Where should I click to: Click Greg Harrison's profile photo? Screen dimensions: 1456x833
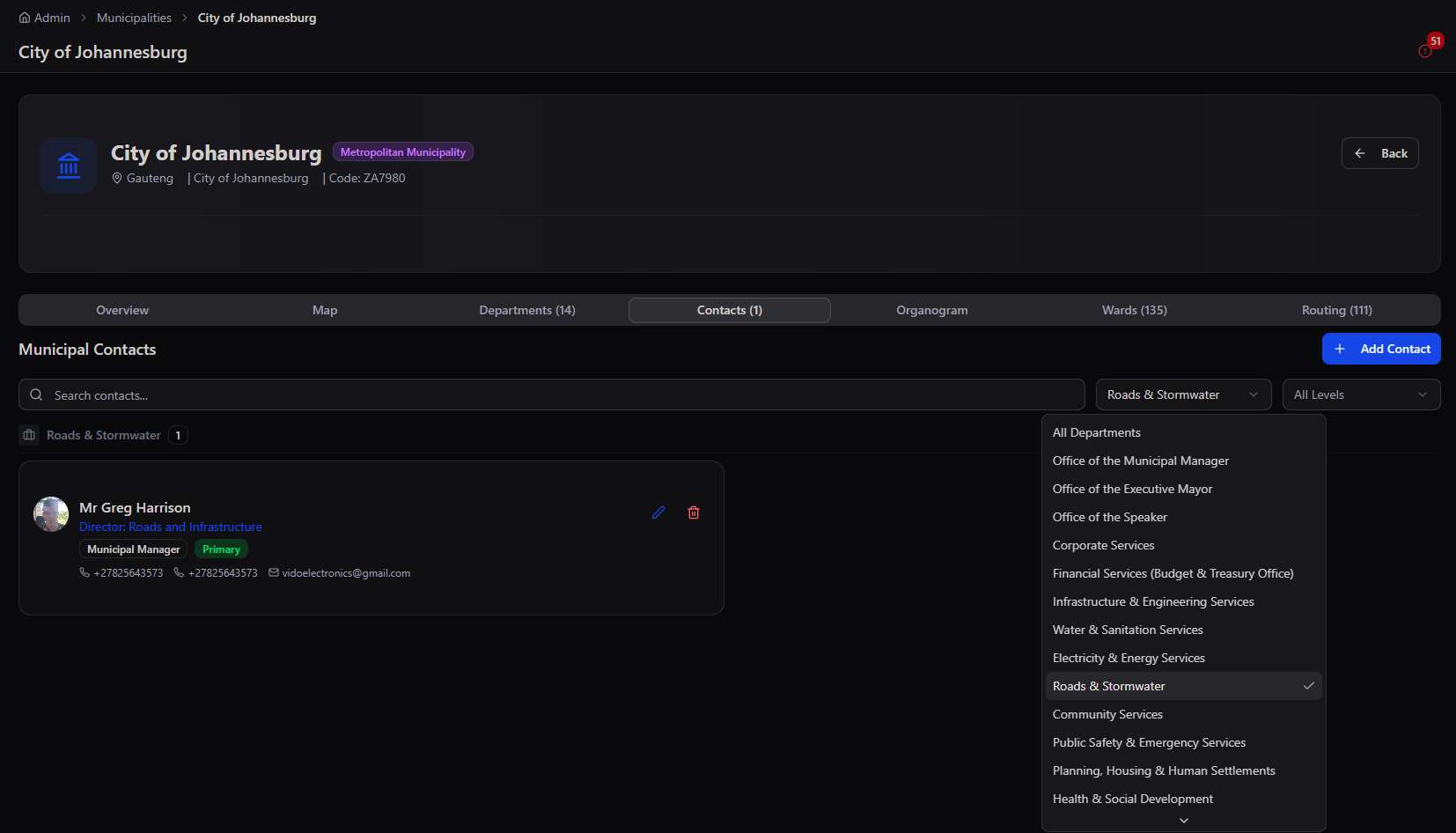tap(51, 514)
